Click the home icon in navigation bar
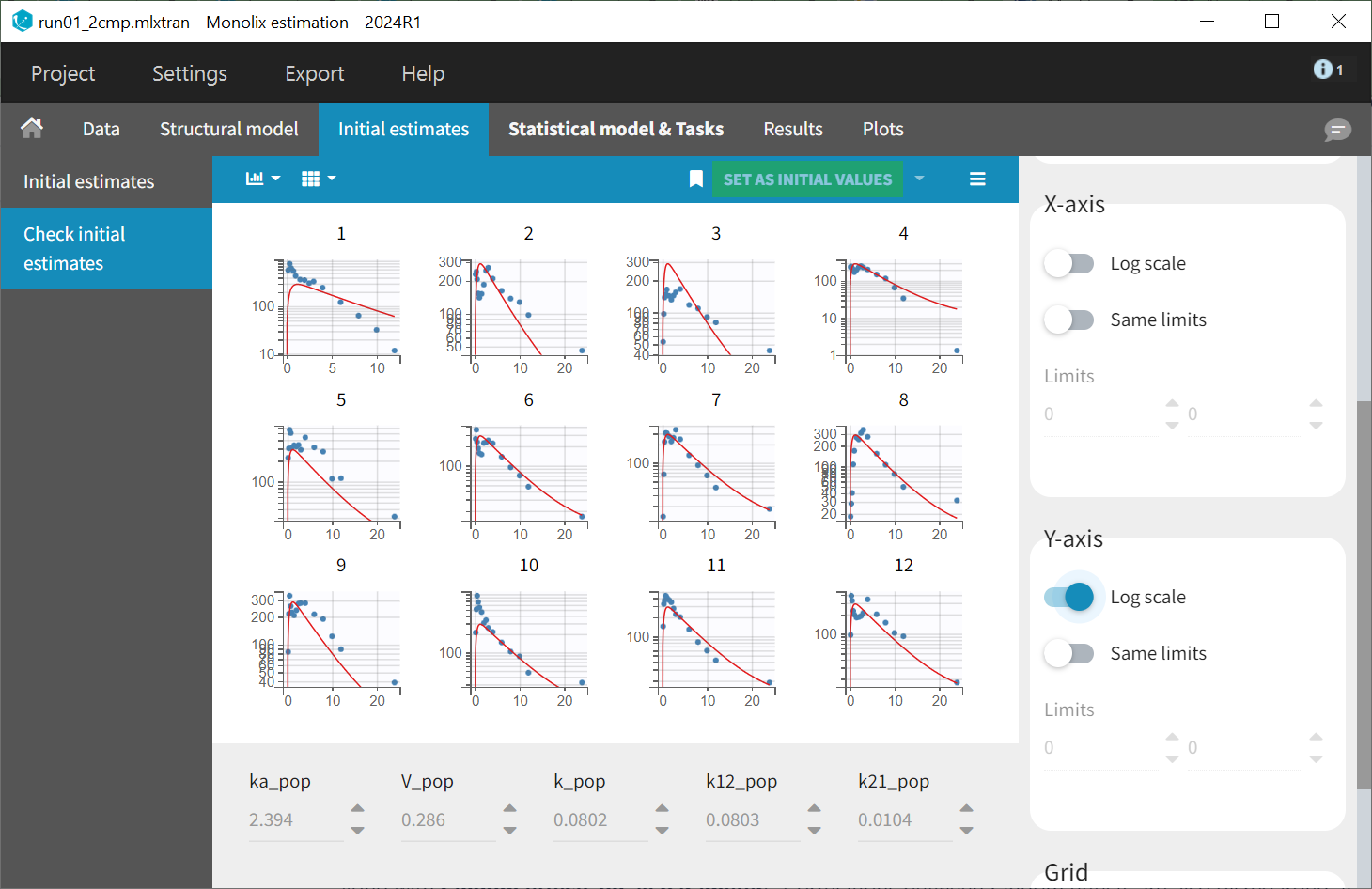 (x=32, y=129)
